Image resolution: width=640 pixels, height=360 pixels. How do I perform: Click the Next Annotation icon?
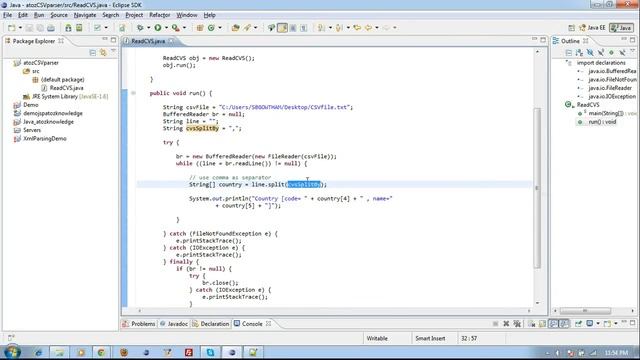tap(322, 28)
